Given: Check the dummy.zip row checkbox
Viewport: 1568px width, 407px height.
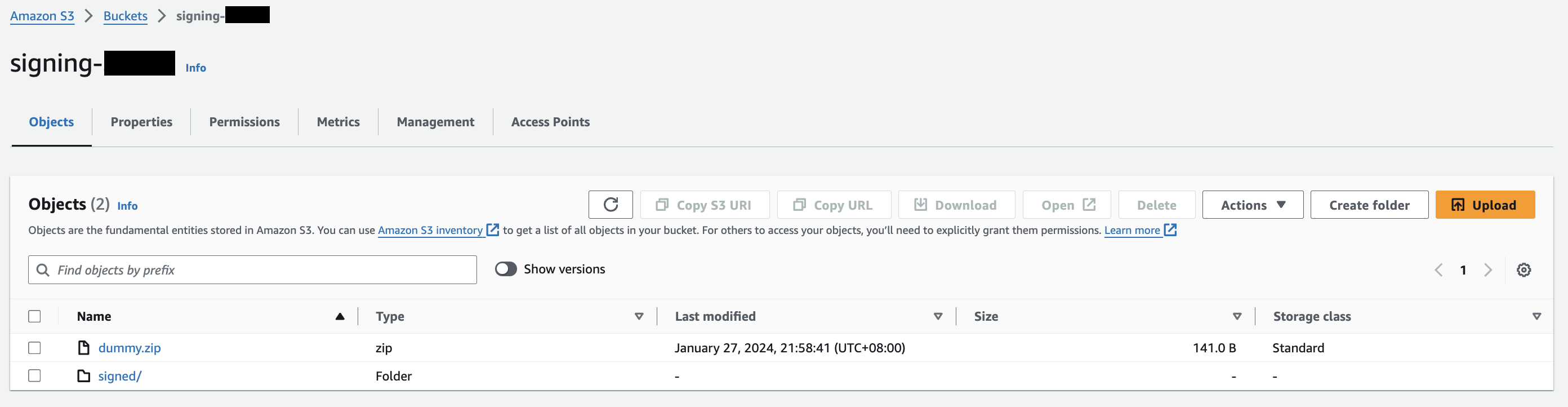Looking at the screenshot, I should click(x=35, y=348).
